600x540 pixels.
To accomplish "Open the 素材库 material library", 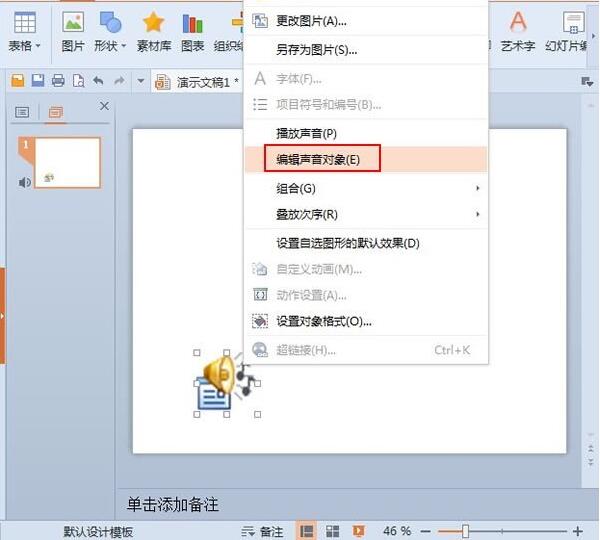I will [154, 32].
